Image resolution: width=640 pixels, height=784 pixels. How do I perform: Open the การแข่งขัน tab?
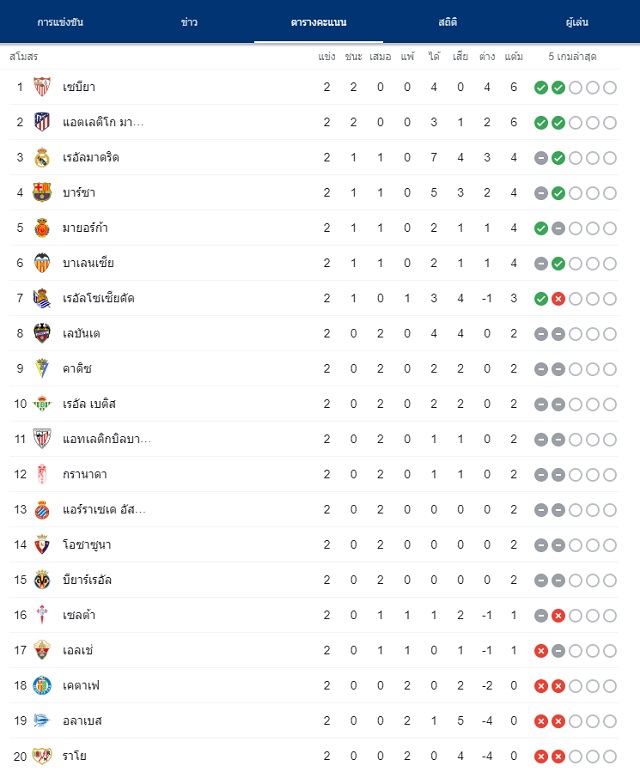[x=60, y=22]
